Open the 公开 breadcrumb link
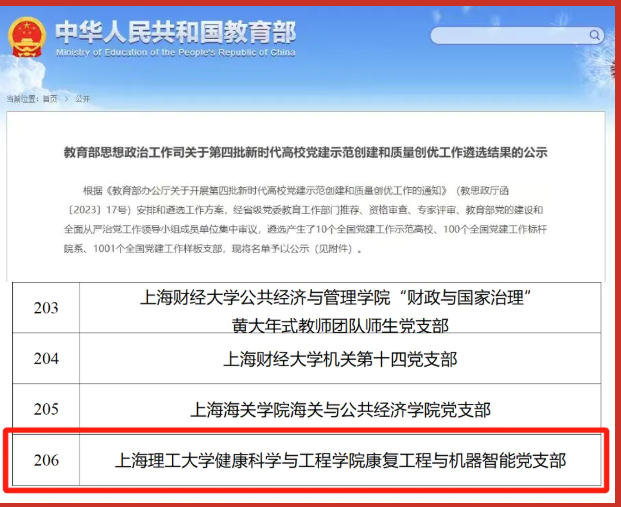 82,99
